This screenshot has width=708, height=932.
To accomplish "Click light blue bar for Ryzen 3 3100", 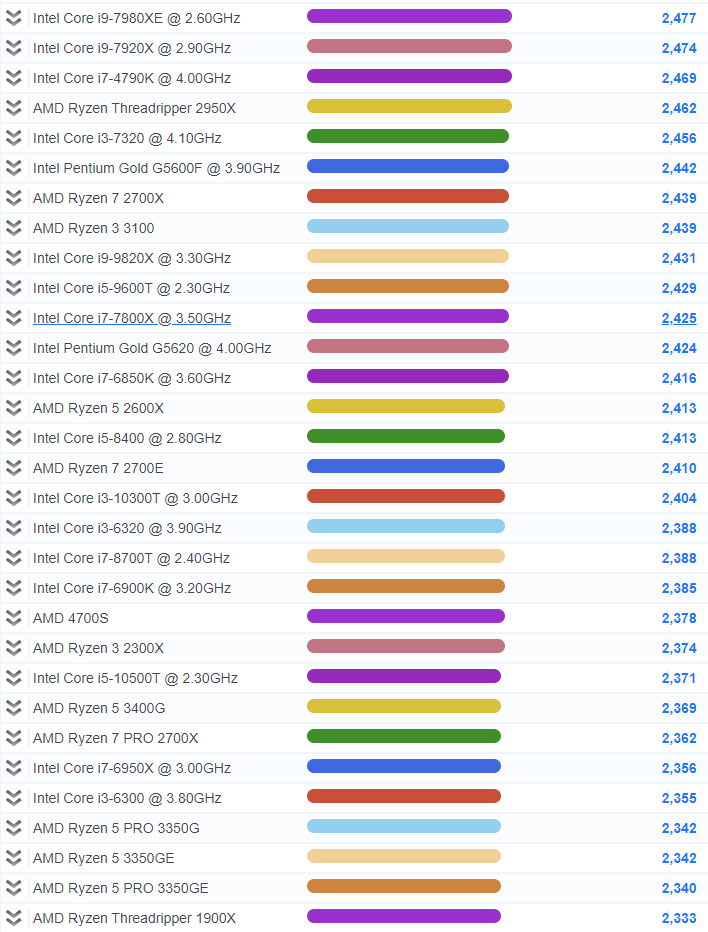I will point(408,226).
